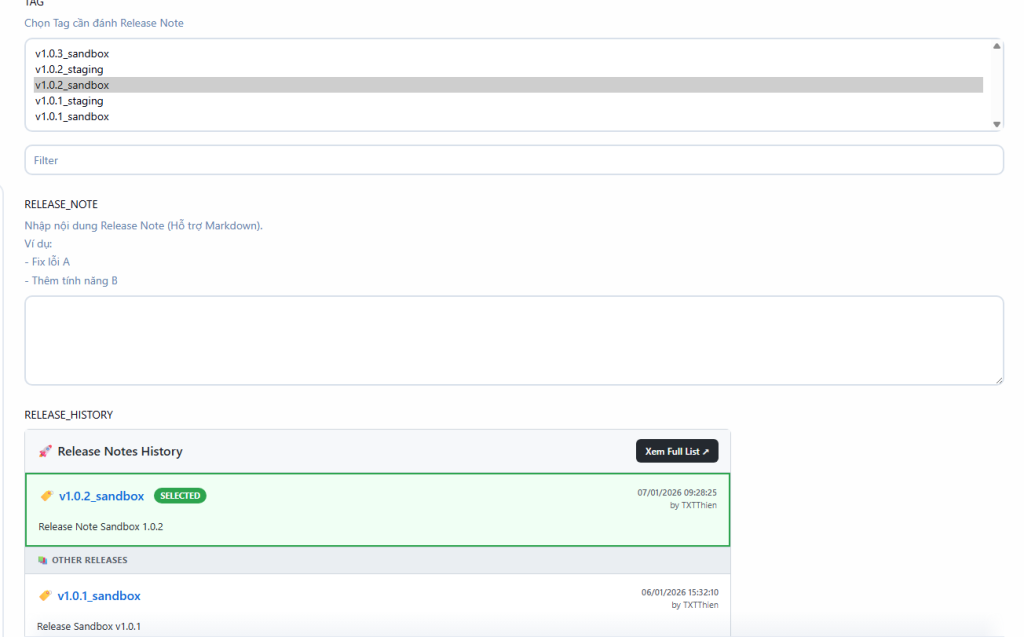The height and width of the screenshot is (637, 1024).
Task: Choose v1.0.2_staging from the tag list
Action: [x=69, y=69]
